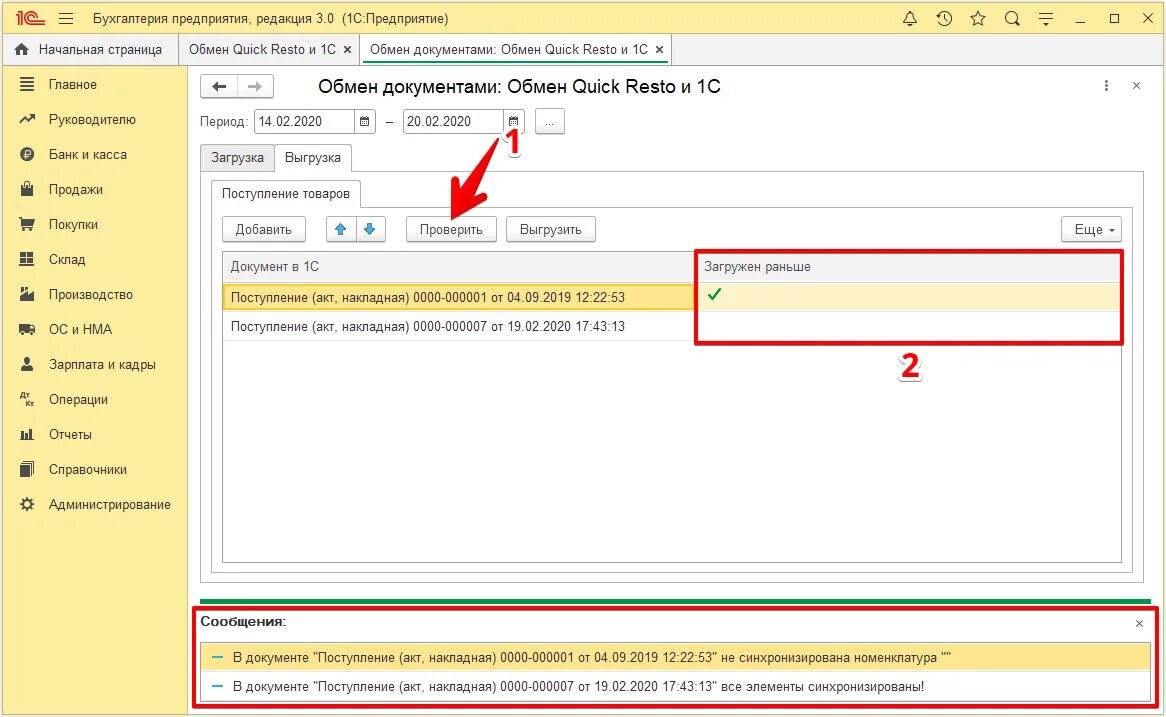Screen dimensions: 1166x717
Task: Open the Руководителю section
Action: pyautogui.click(x=94, y=120)
